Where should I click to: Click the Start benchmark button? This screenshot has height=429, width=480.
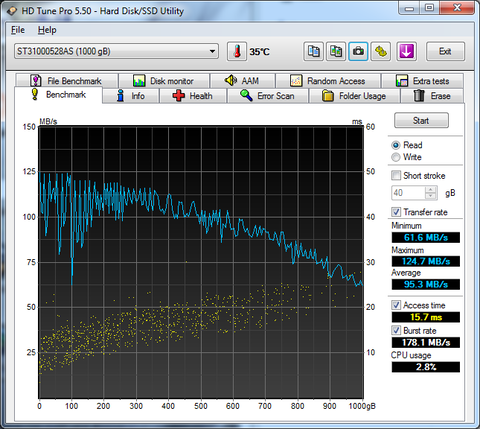(421, 120)
